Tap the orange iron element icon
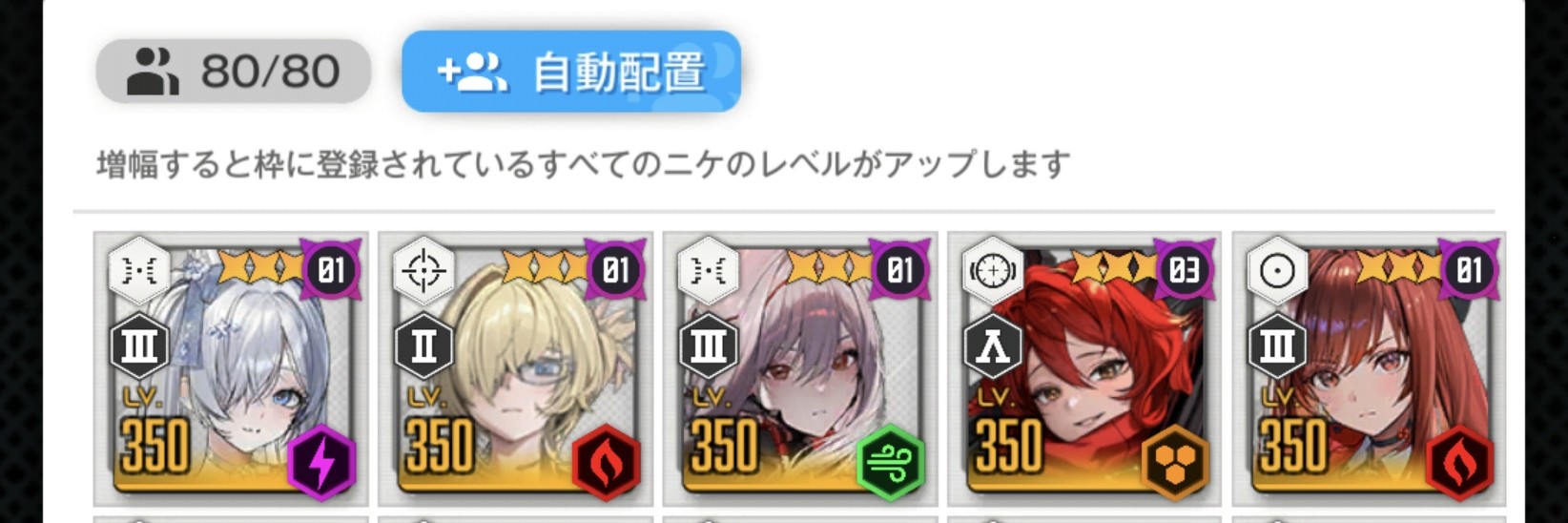Viewport: 1568px width, 523px height. coord(1175,463)
